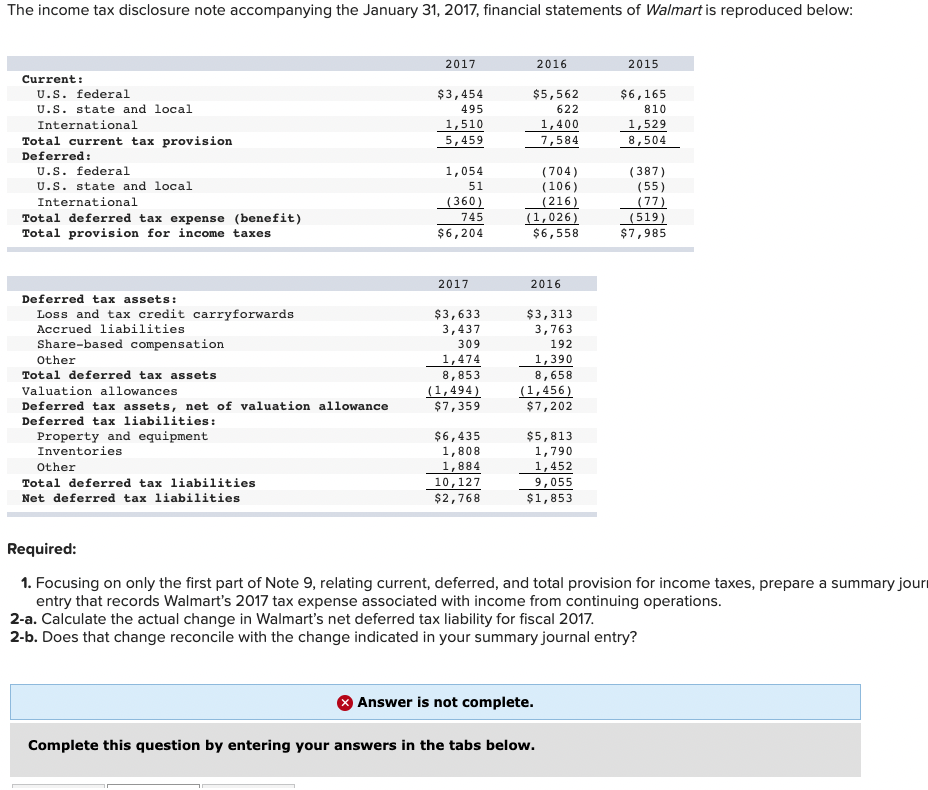Select the third answer tab at bottom

247,787
